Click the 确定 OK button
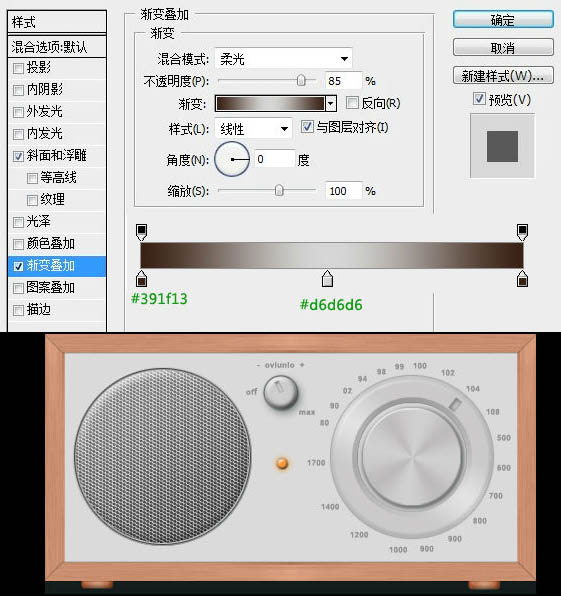Screen dimensions: 561x596 (x=503, y=20)
